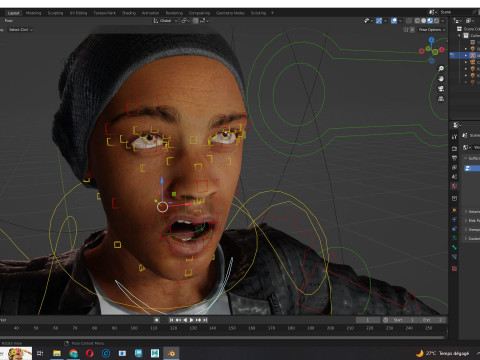Open the Render properties tab
Image resolution: width=480 pixels, height=360 pixels.
coord(454,148)
